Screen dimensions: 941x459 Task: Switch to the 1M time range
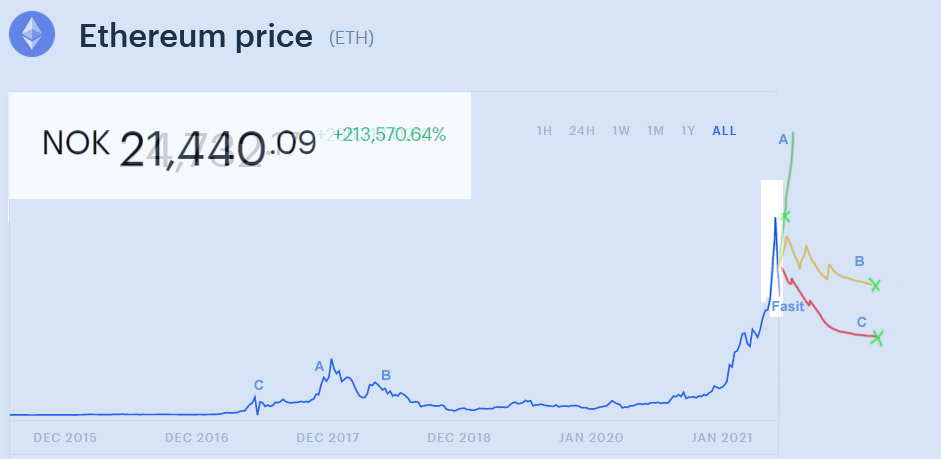click(x=655, y=131)
